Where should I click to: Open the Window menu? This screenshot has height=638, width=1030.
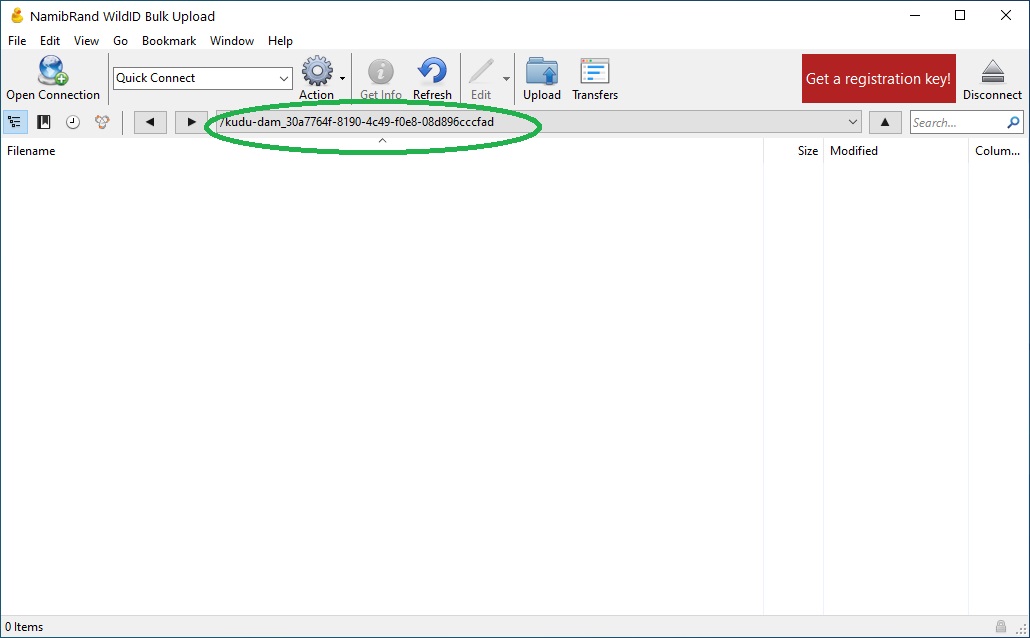click(x=232, y=41)
